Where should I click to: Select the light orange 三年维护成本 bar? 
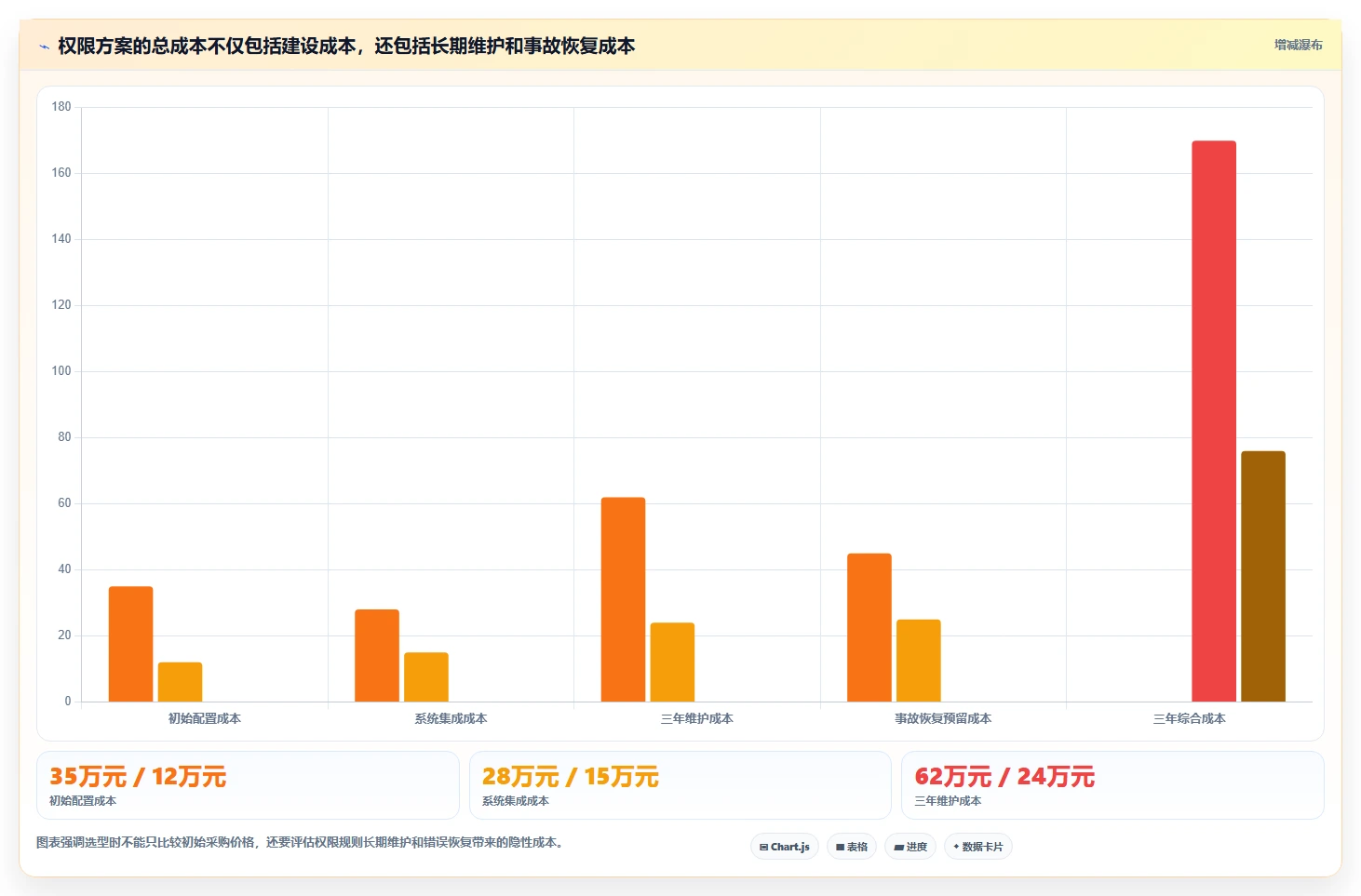pyautogui.click(x=672, y=662)
